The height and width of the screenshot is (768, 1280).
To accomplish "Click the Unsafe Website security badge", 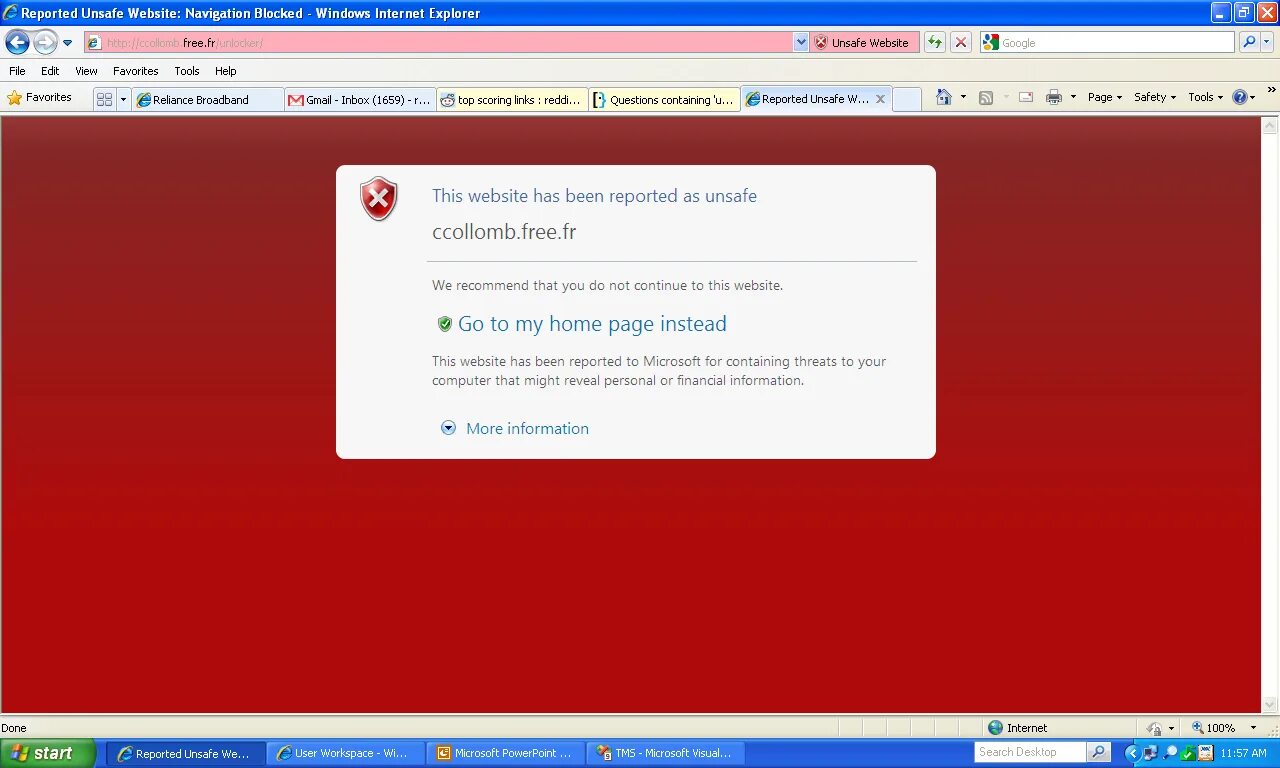I will [x=862, y=43].
